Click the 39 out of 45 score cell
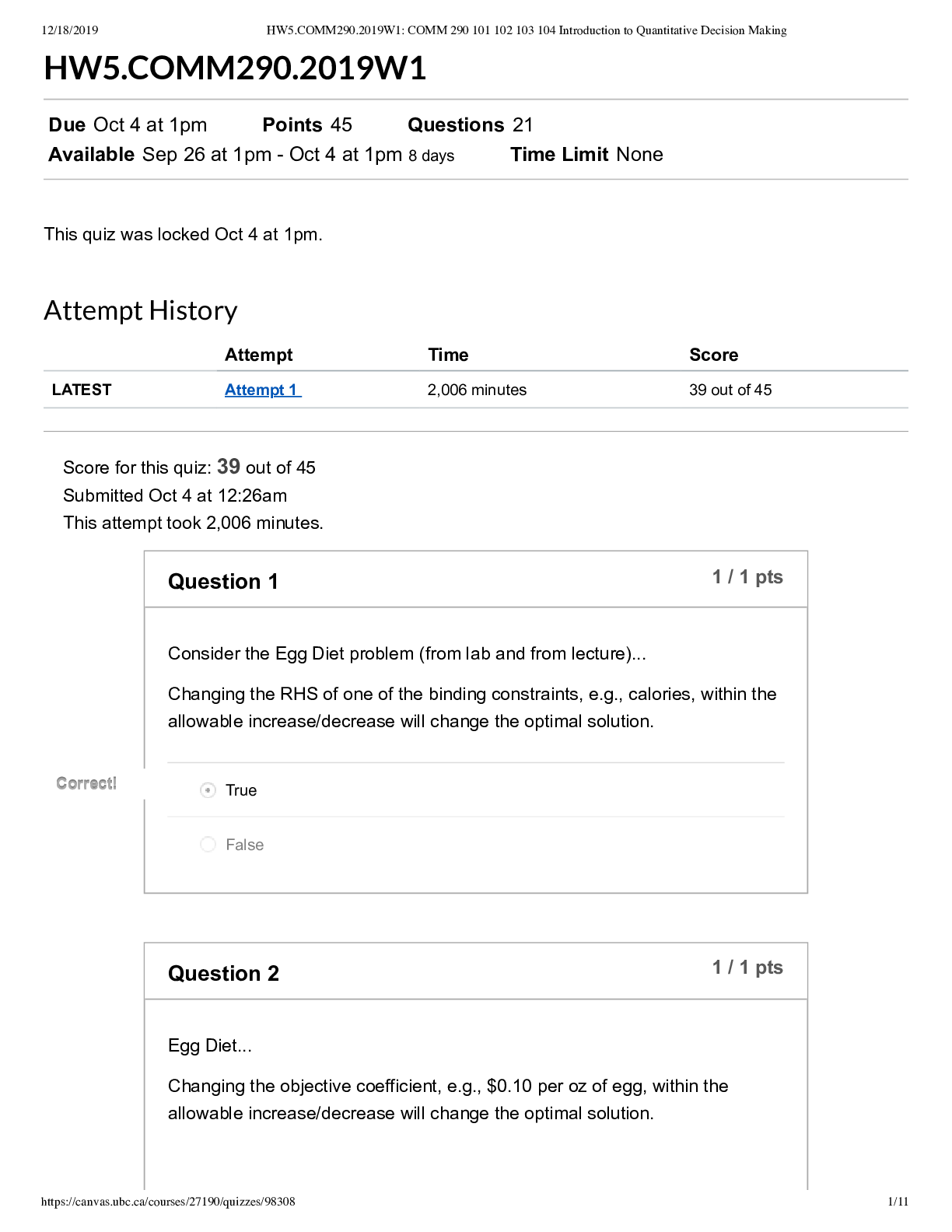Image resolution: width=952 pixels, height=1232 pixels. pyautogui.click(x=730, y=390)
